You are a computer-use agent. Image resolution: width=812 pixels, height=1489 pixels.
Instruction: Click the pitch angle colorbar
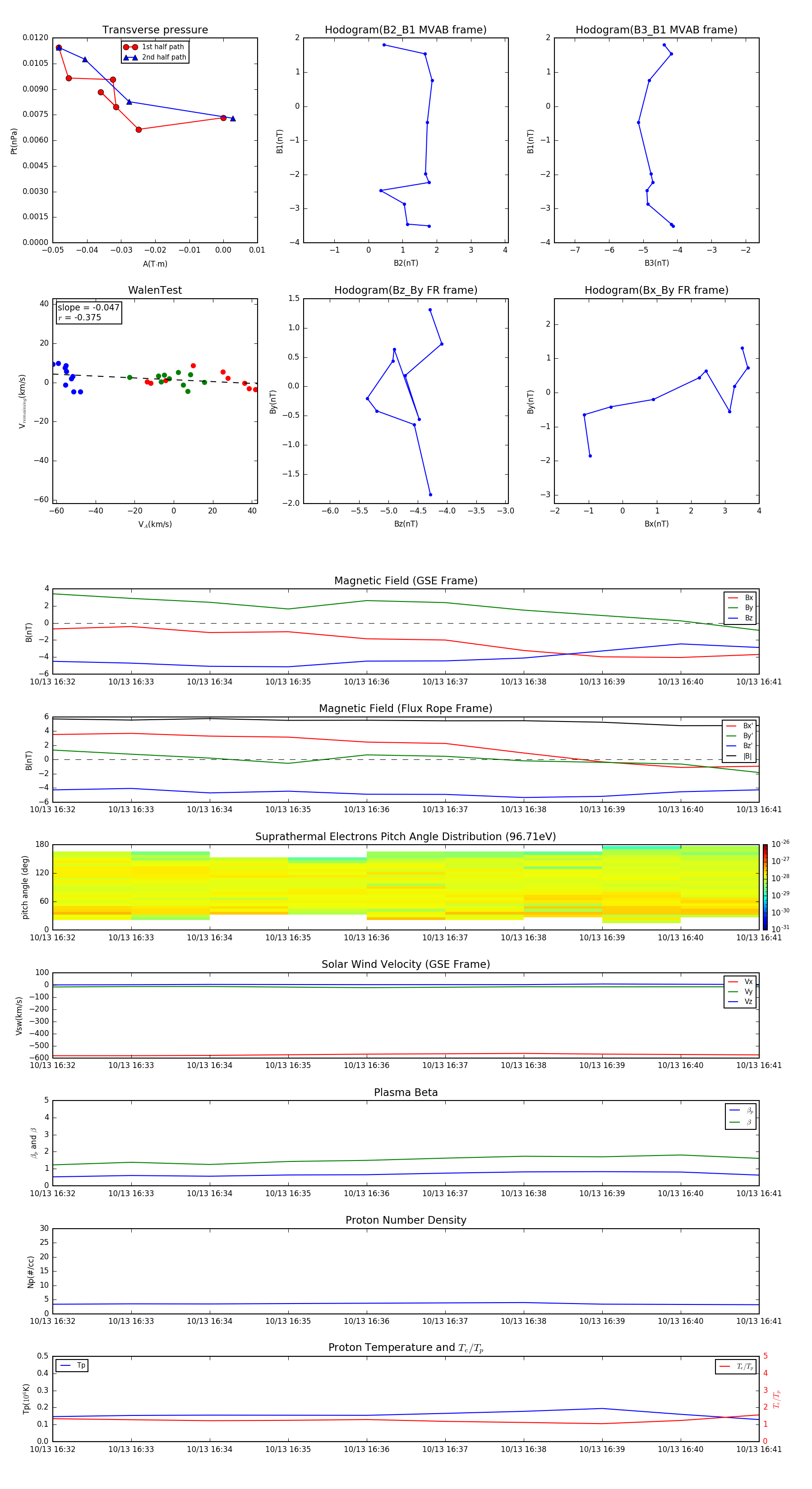(x=765, y=887)
